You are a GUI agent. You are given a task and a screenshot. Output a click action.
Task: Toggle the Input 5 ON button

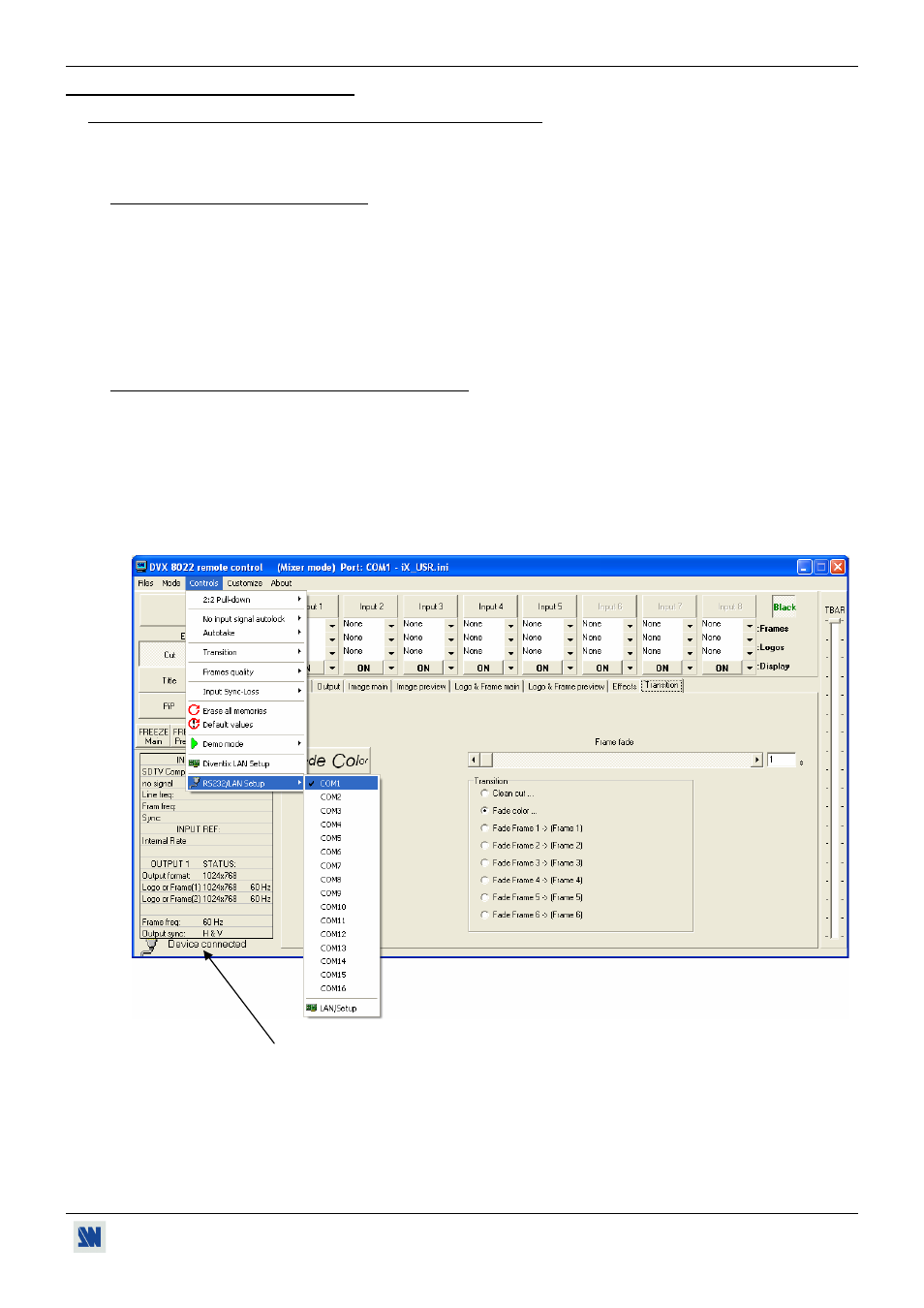tap(543, 668)
